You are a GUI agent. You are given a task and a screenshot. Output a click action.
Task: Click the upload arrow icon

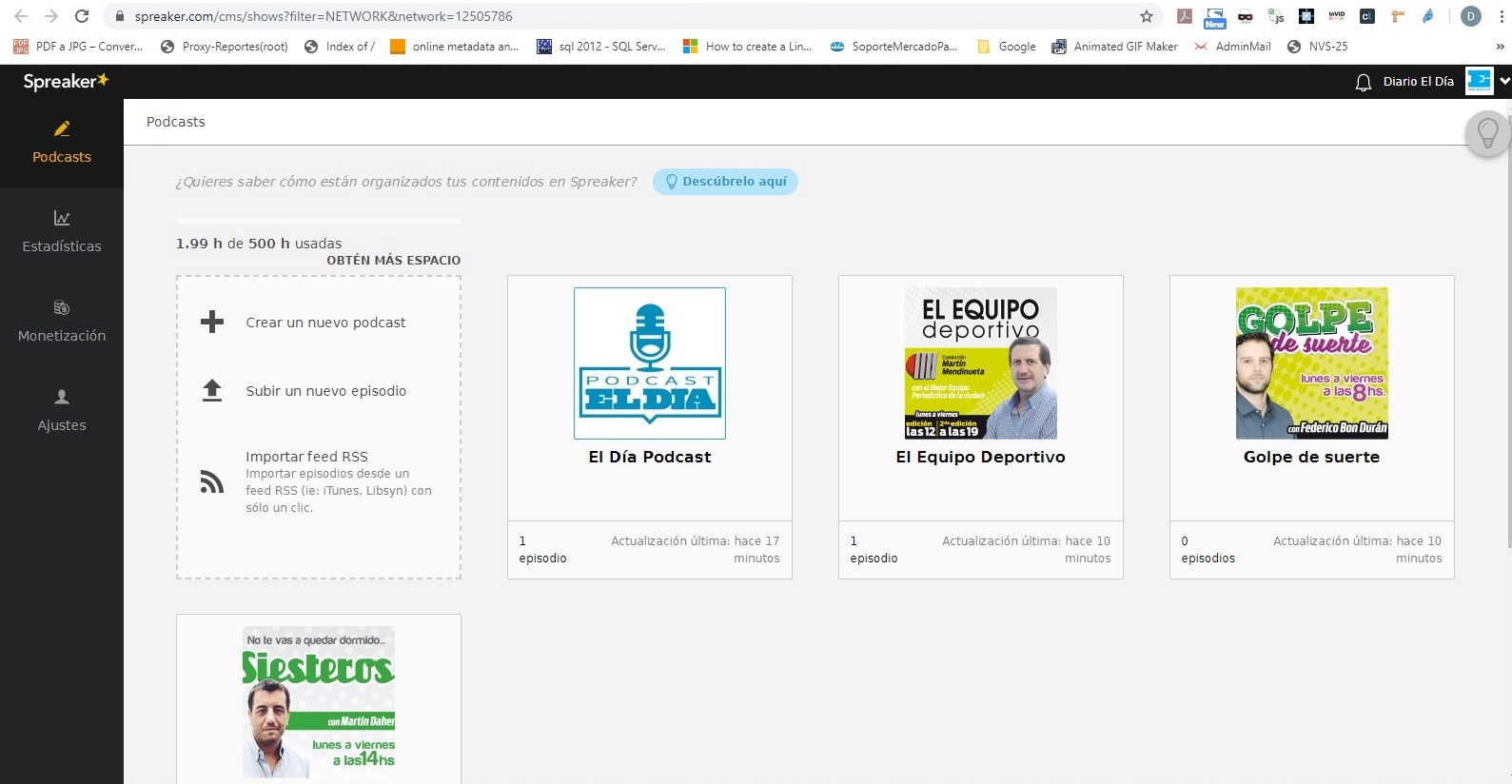click(x=212, y=390)
